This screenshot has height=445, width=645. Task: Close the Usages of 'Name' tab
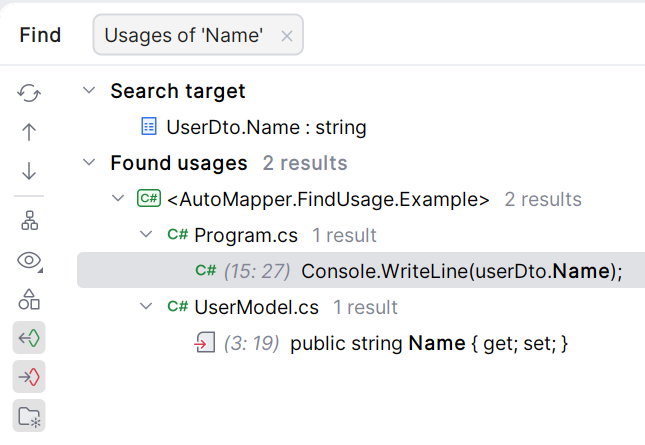[x=287, y=36]
